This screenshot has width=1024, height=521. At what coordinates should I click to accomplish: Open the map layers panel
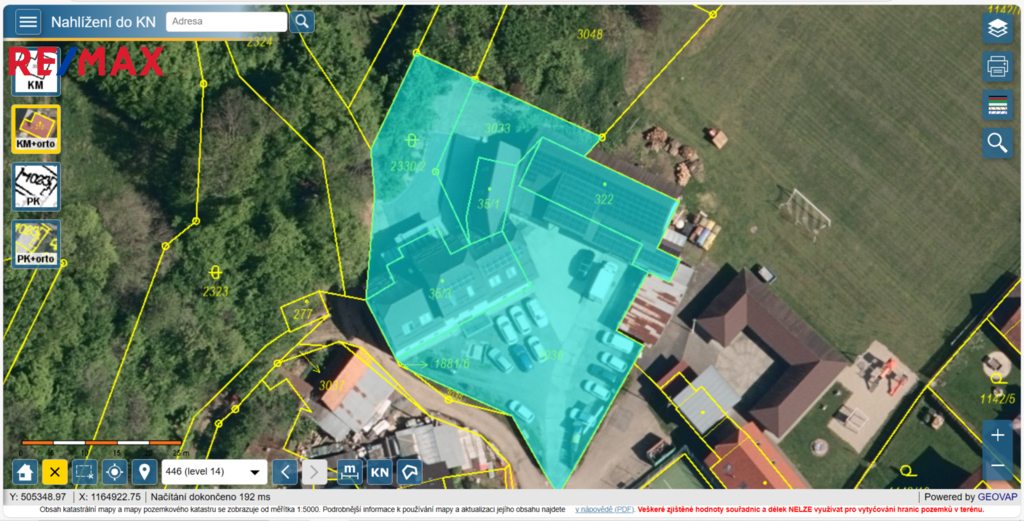click(x=996, y=28)
